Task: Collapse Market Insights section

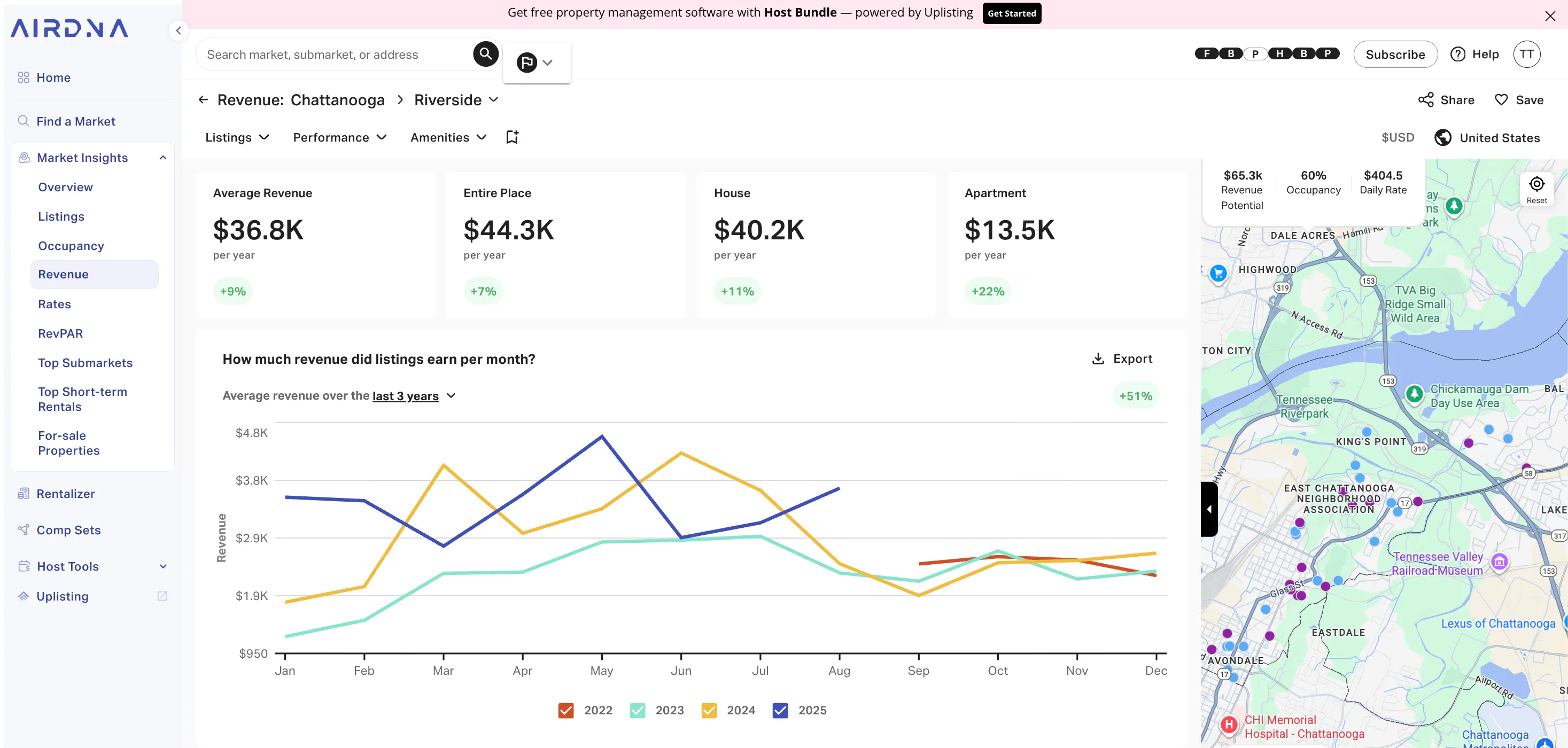Action: coord(163,158)
